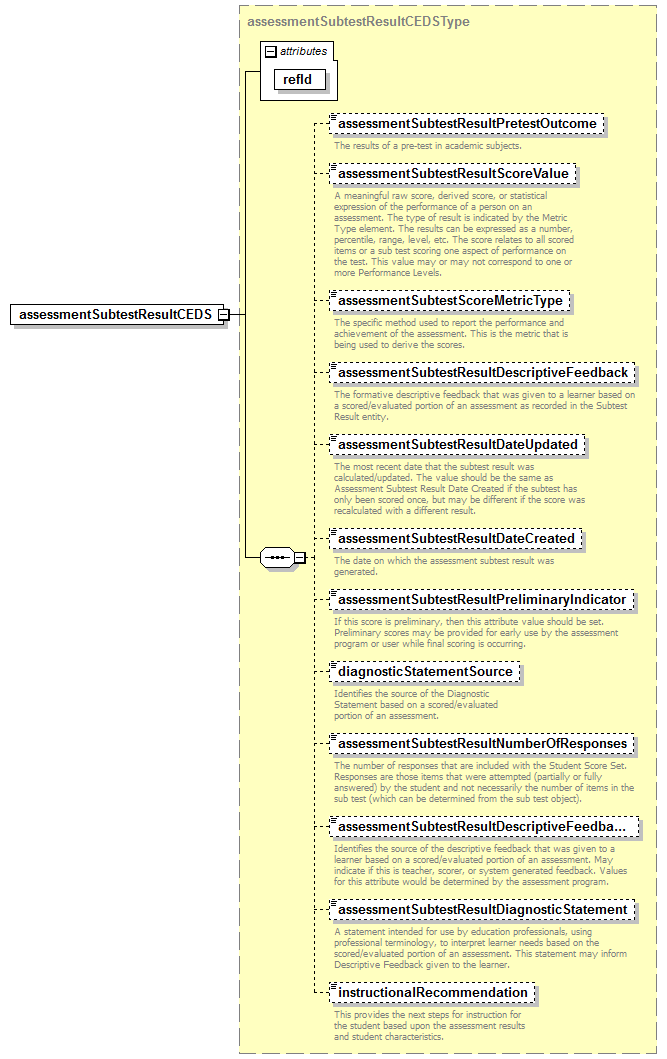Image resolution: width=667 pixels, height=1059 pixels.
Task: Select assessmentSubtestResultDateCreated element
Action: [456, 539]
